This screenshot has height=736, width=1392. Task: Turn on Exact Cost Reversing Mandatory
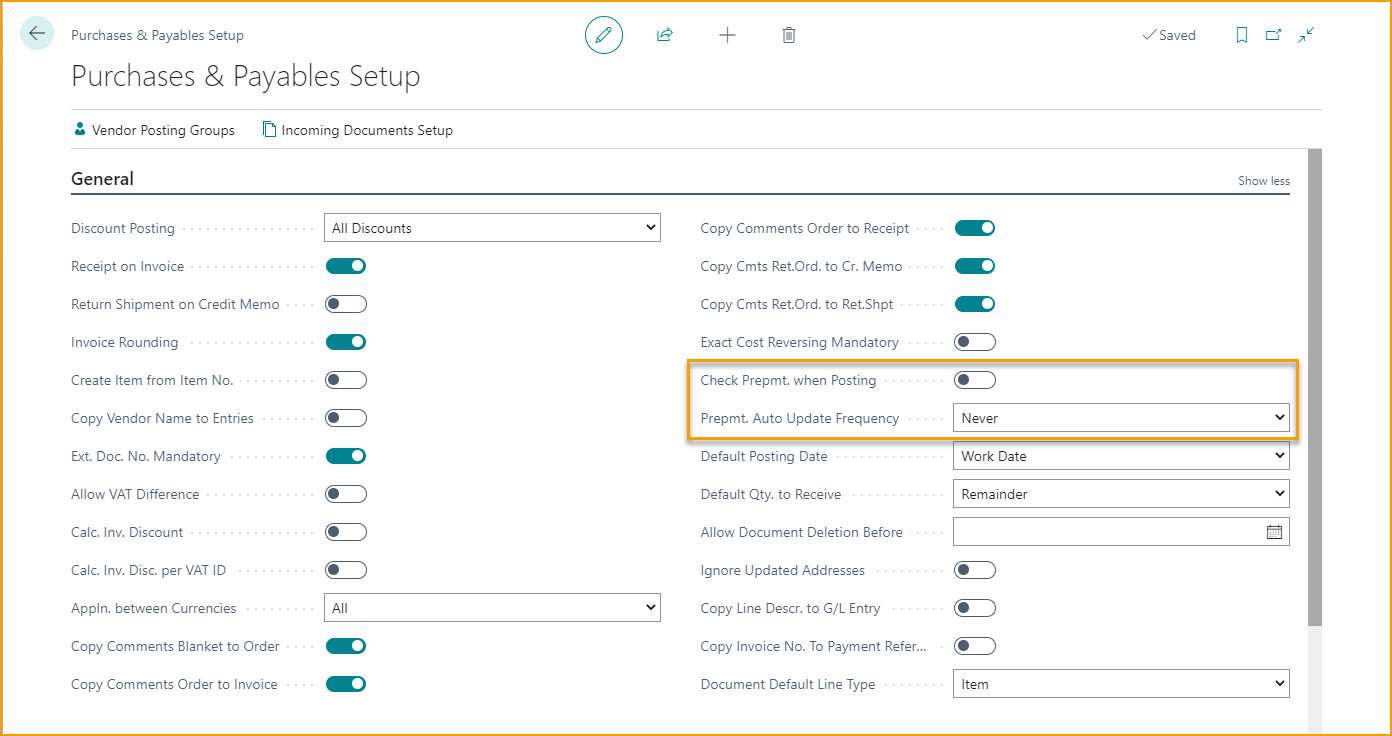click(x=975, y=341)
